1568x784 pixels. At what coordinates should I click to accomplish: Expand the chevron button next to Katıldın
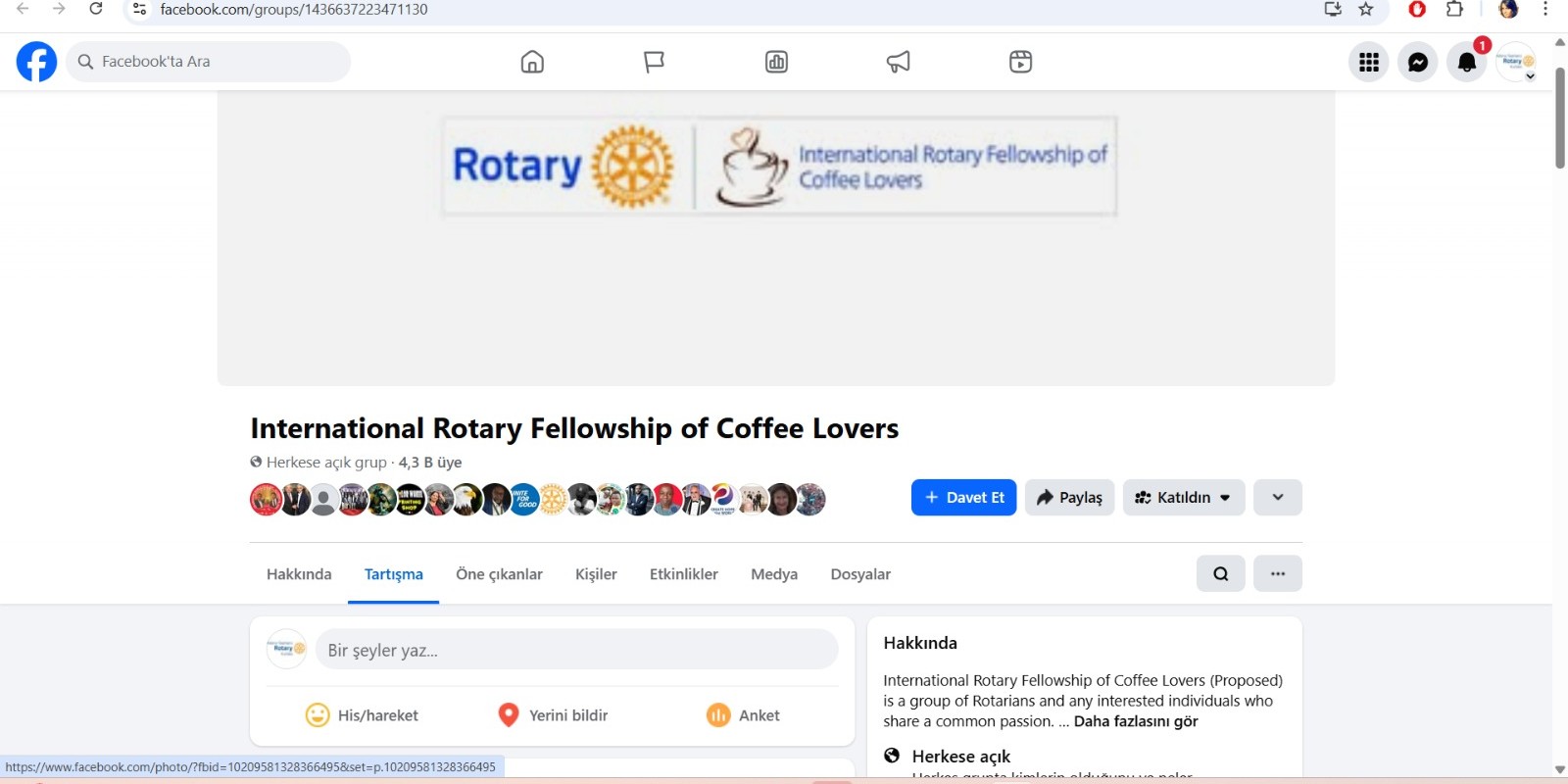pos(1278,497)
